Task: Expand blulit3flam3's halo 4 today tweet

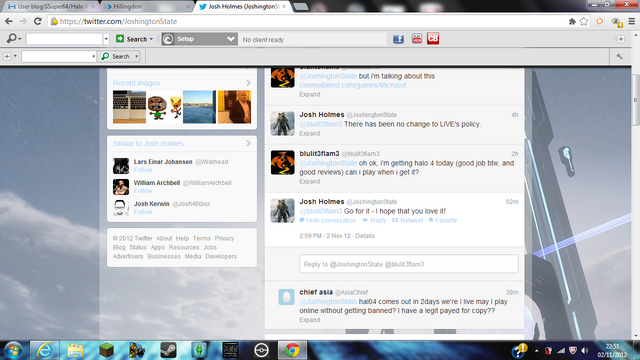Action: pos(310,181)
